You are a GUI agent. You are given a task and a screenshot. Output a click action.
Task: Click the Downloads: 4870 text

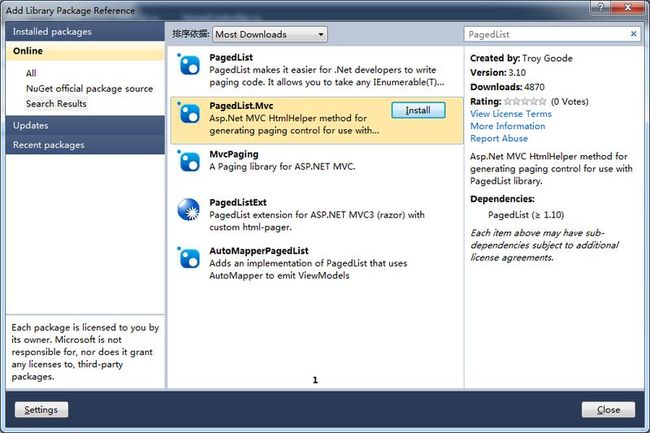[507, 87]
